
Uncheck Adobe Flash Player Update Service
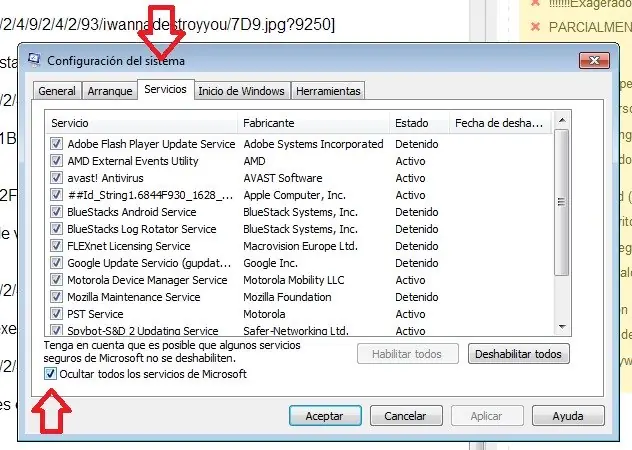56,144
